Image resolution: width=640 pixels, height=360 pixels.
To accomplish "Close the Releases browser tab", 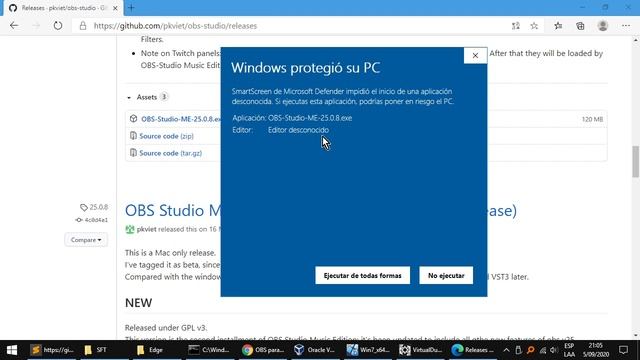I will pyautogui.click(x=115, y=8).
